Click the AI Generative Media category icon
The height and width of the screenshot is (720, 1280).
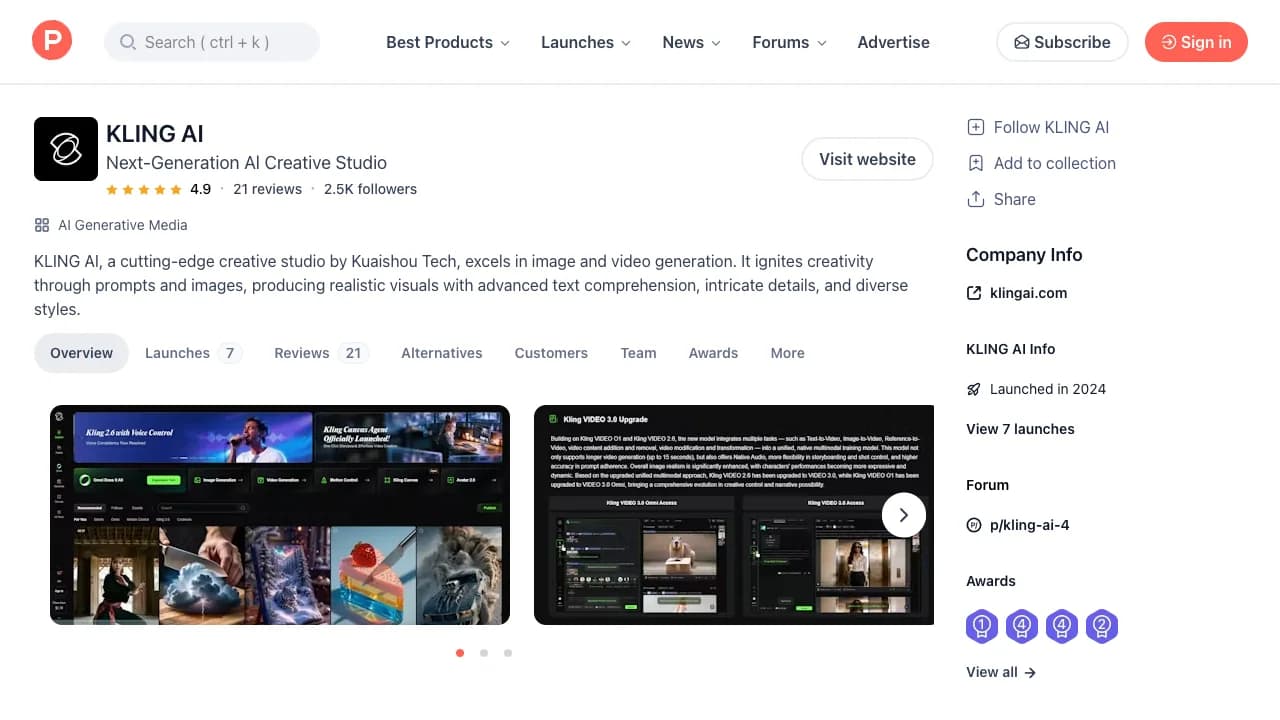pos(42,225)
